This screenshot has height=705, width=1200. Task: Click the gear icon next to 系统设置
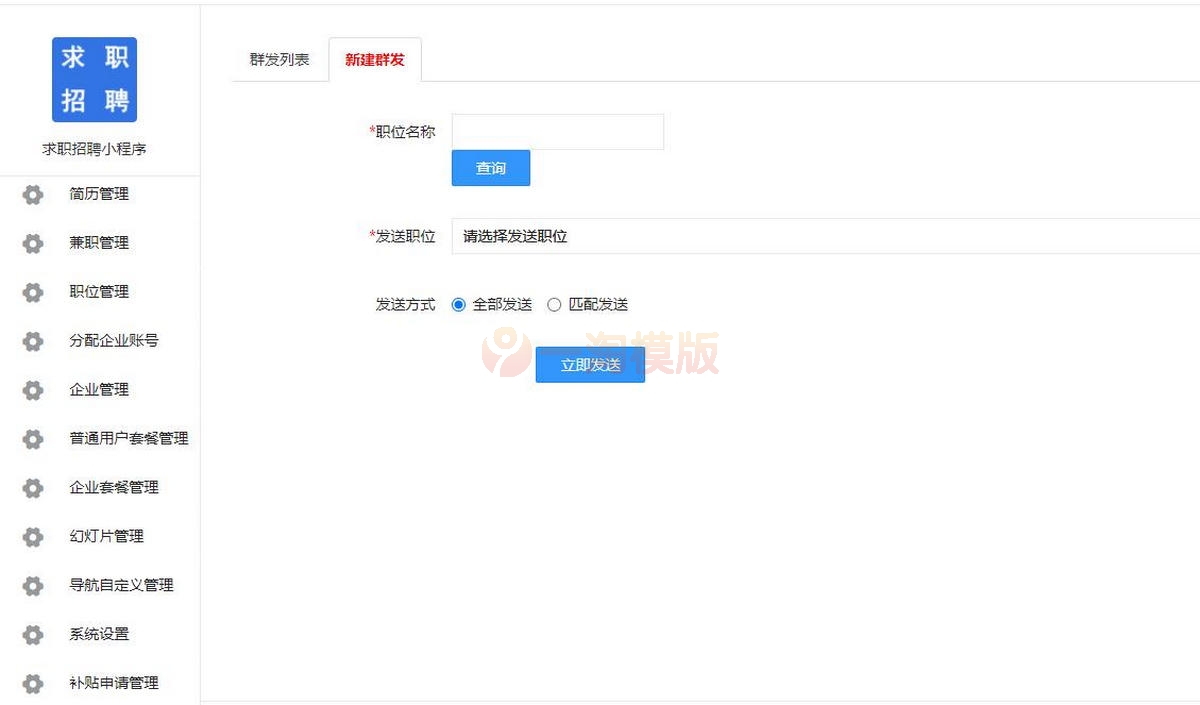tap(33, 634)
